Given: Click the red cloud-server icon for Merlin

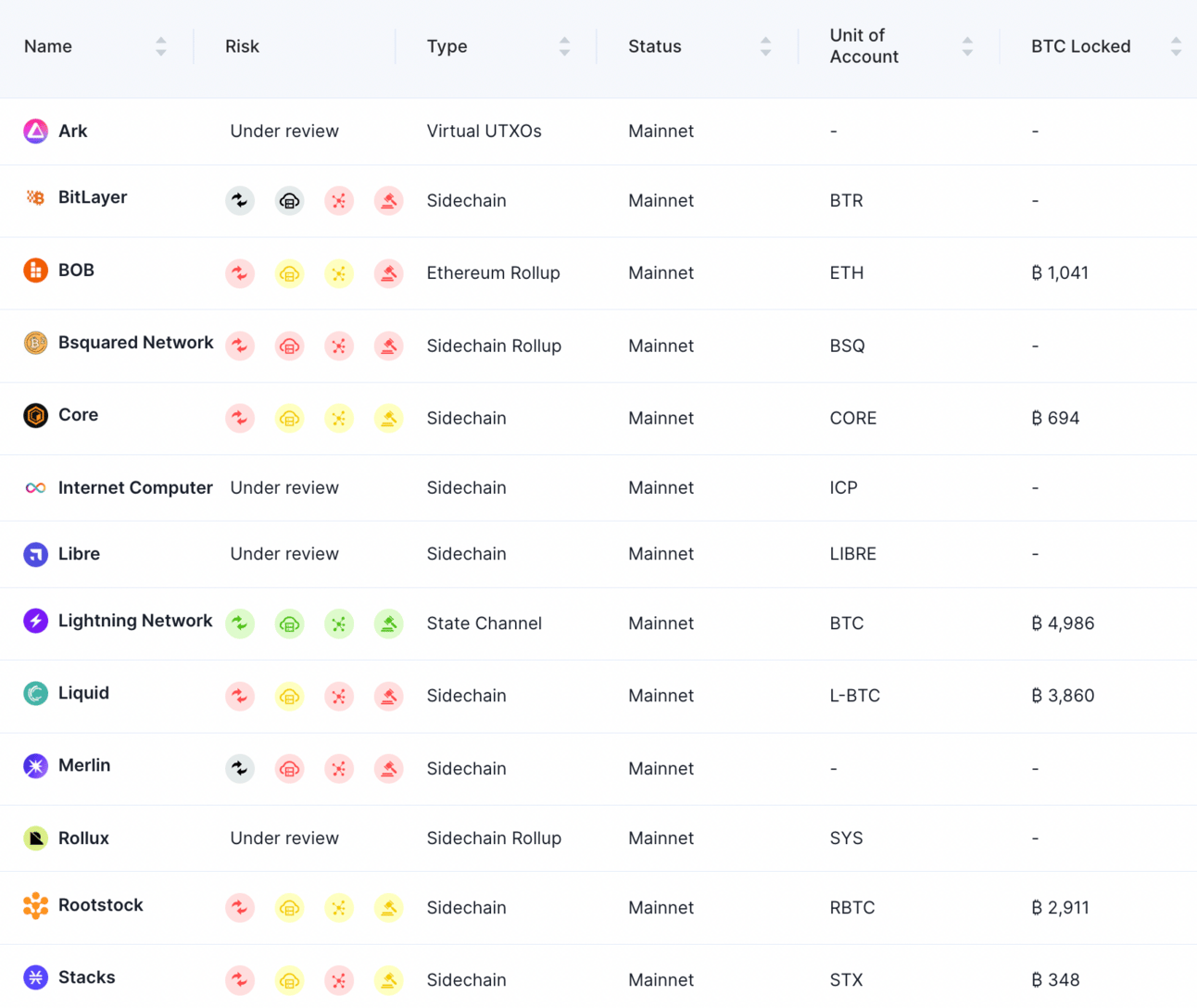Looking at the screenshot, I should point(290,768).
